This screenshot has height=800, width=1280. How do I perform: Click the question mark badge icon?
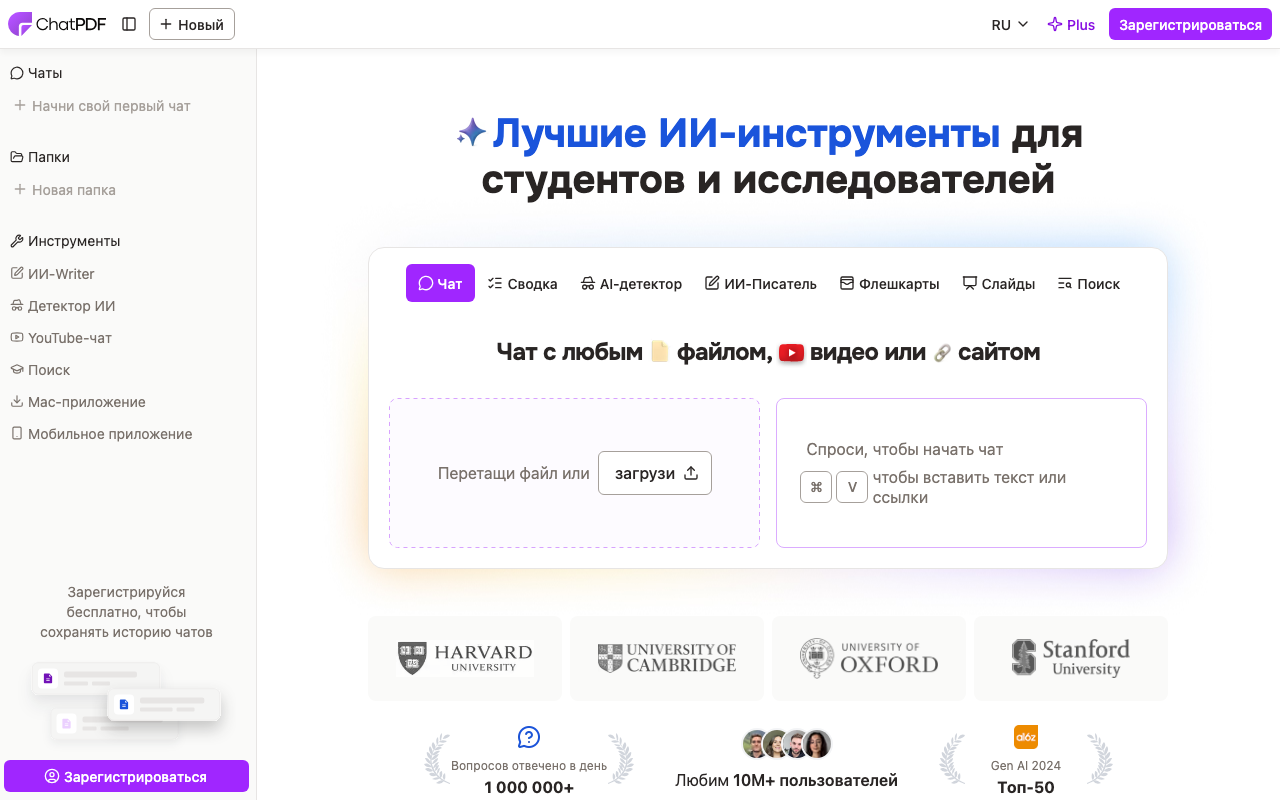click(529, 737)
